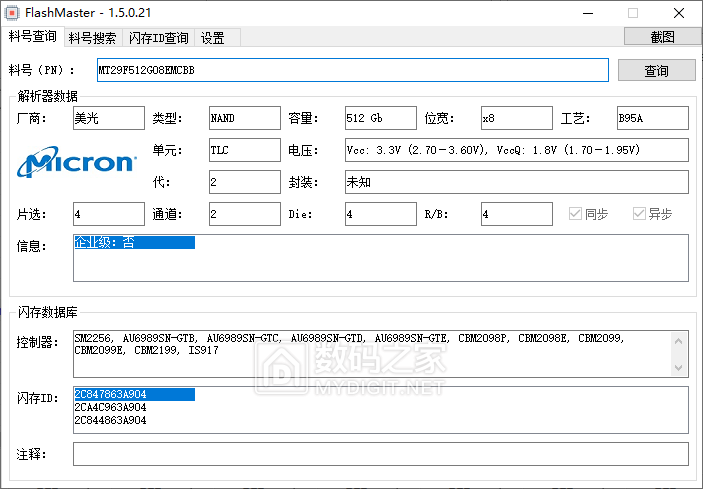This screenshot has width=703, height=489.
Task: Switch to the 料号搜索 tab
Action: (x=92, y=38)
